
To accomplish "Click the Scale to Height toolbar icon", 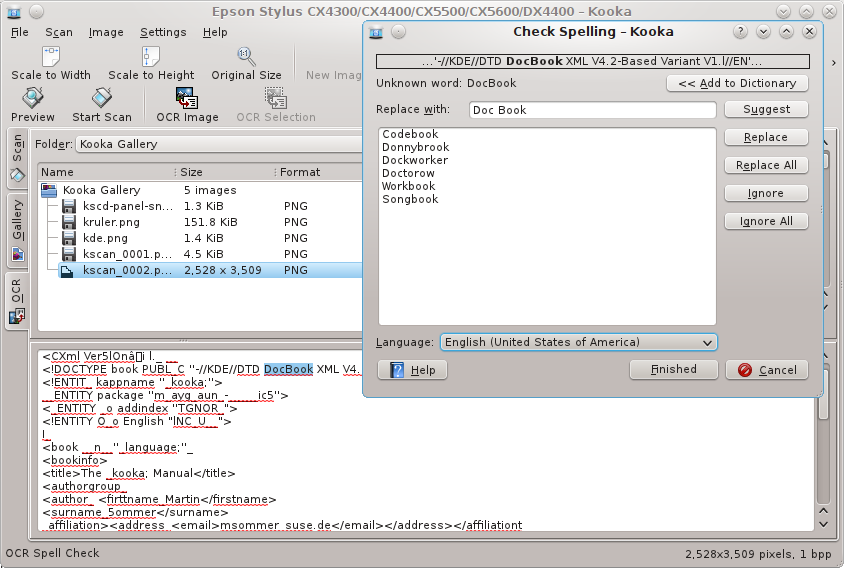I will (151, 56).
